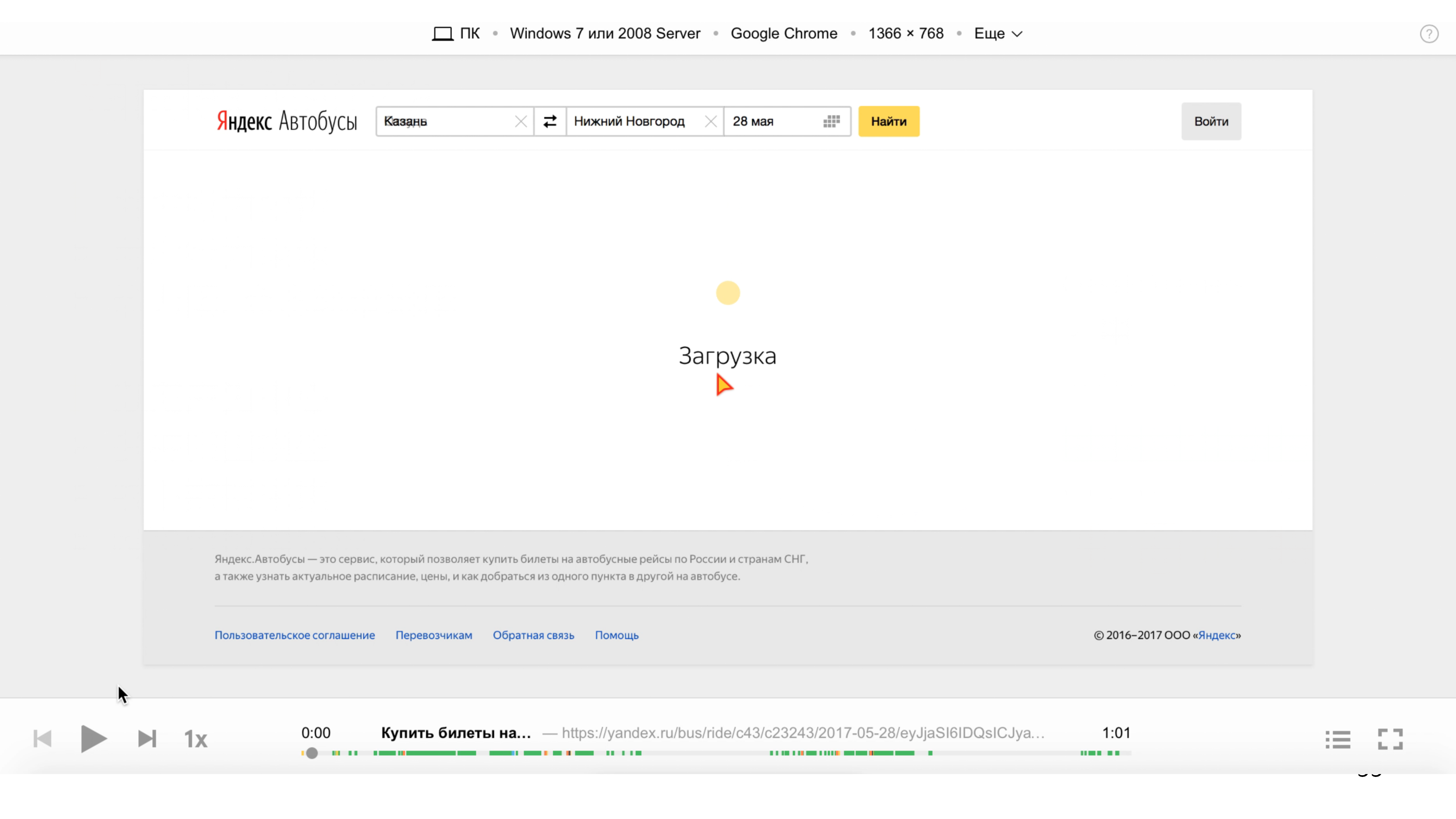Follow the Яндекс copyright link

1216,635
